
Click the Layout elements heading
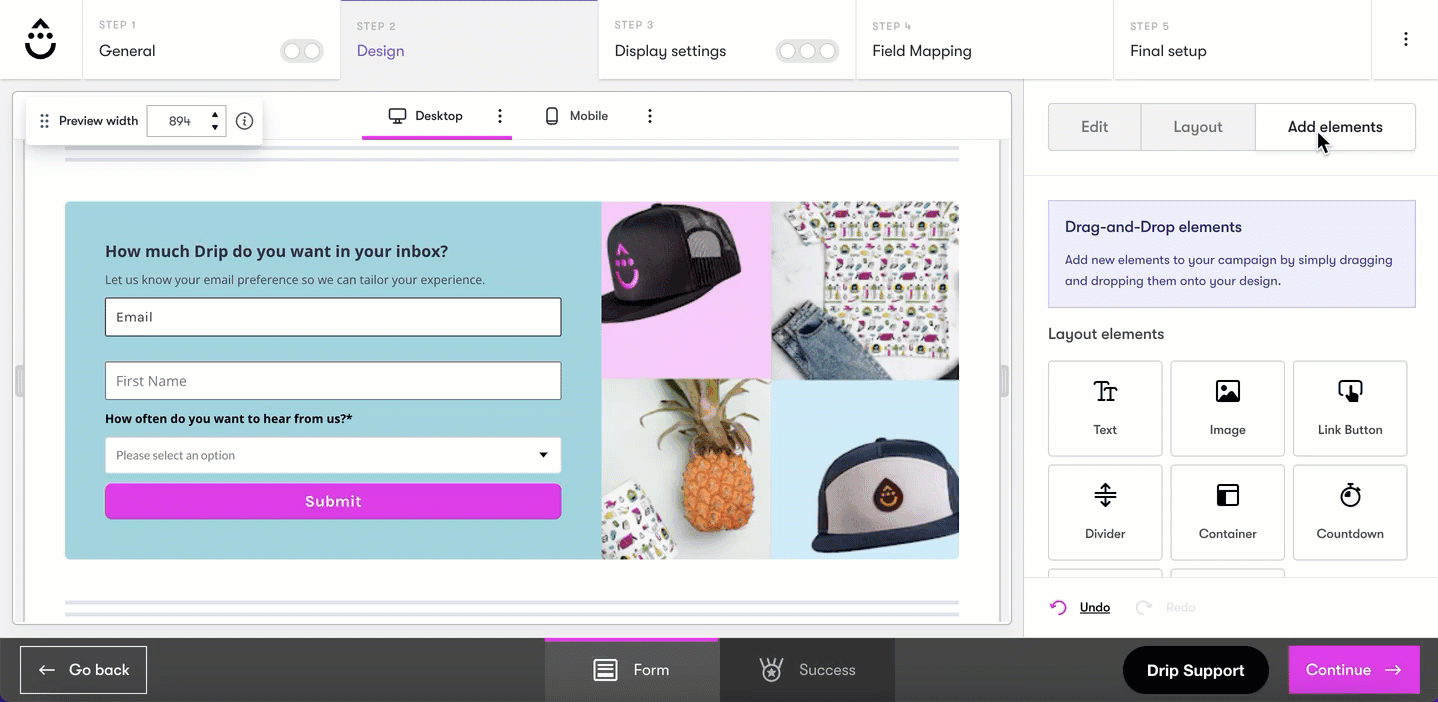tap(1106, 334)
